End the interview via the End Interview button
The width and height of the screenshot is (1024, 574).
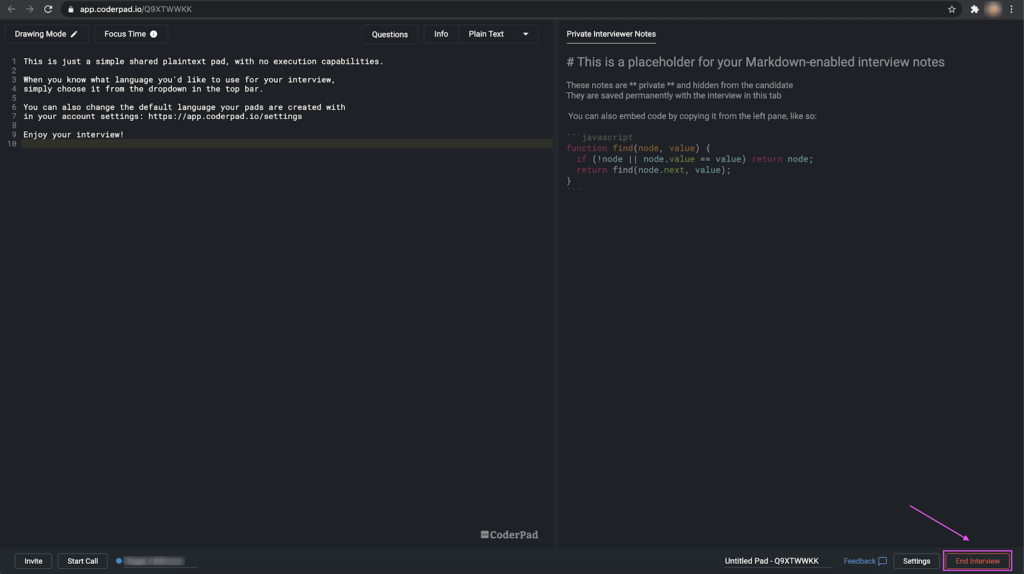[977, 561]
